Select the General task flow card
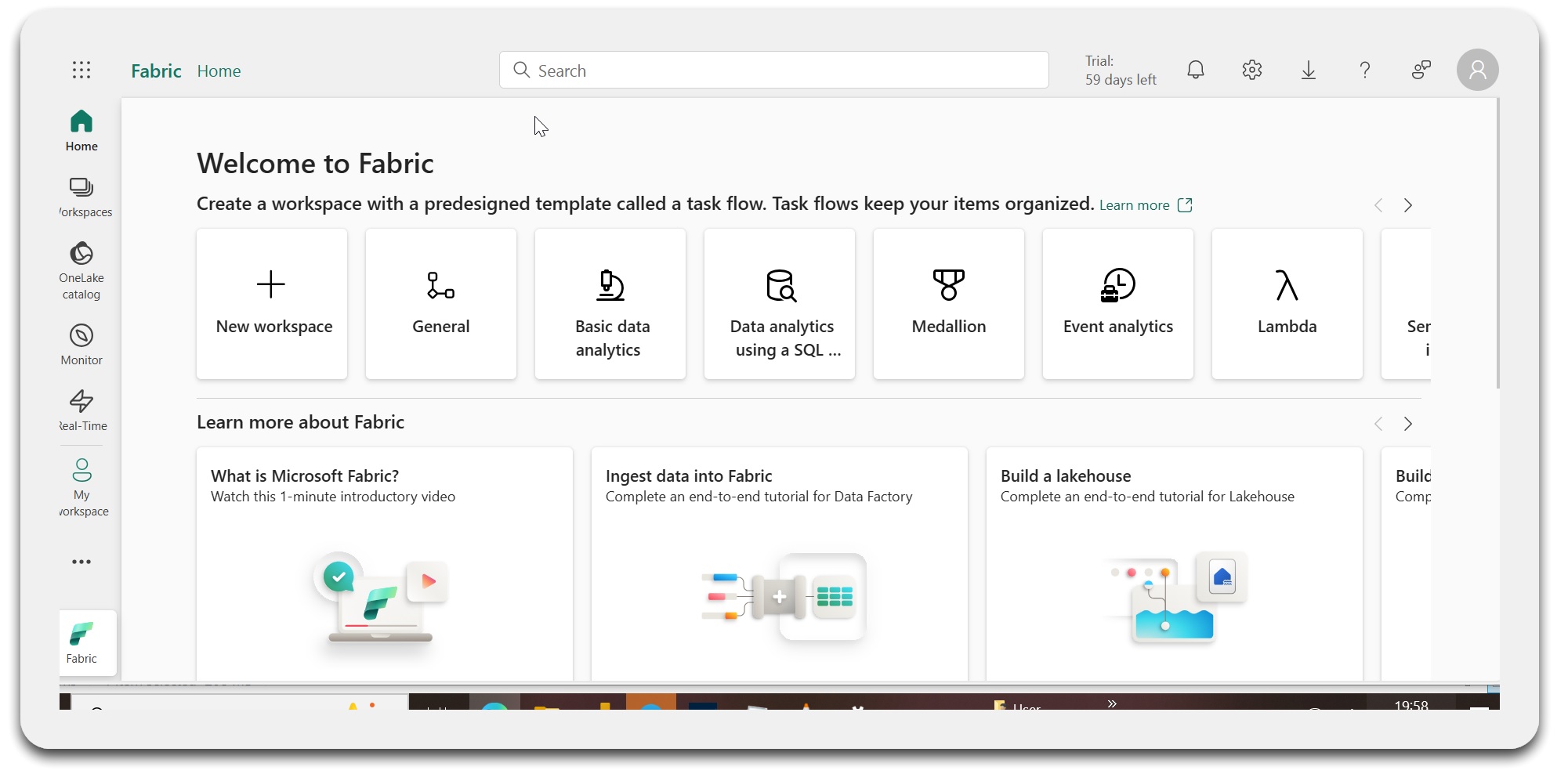1568x781 pixels. [x=441, y=304]
